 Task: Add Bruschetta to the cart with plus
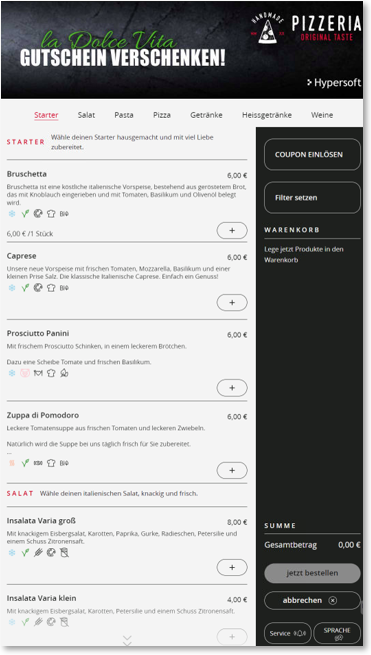pos(232,231)
